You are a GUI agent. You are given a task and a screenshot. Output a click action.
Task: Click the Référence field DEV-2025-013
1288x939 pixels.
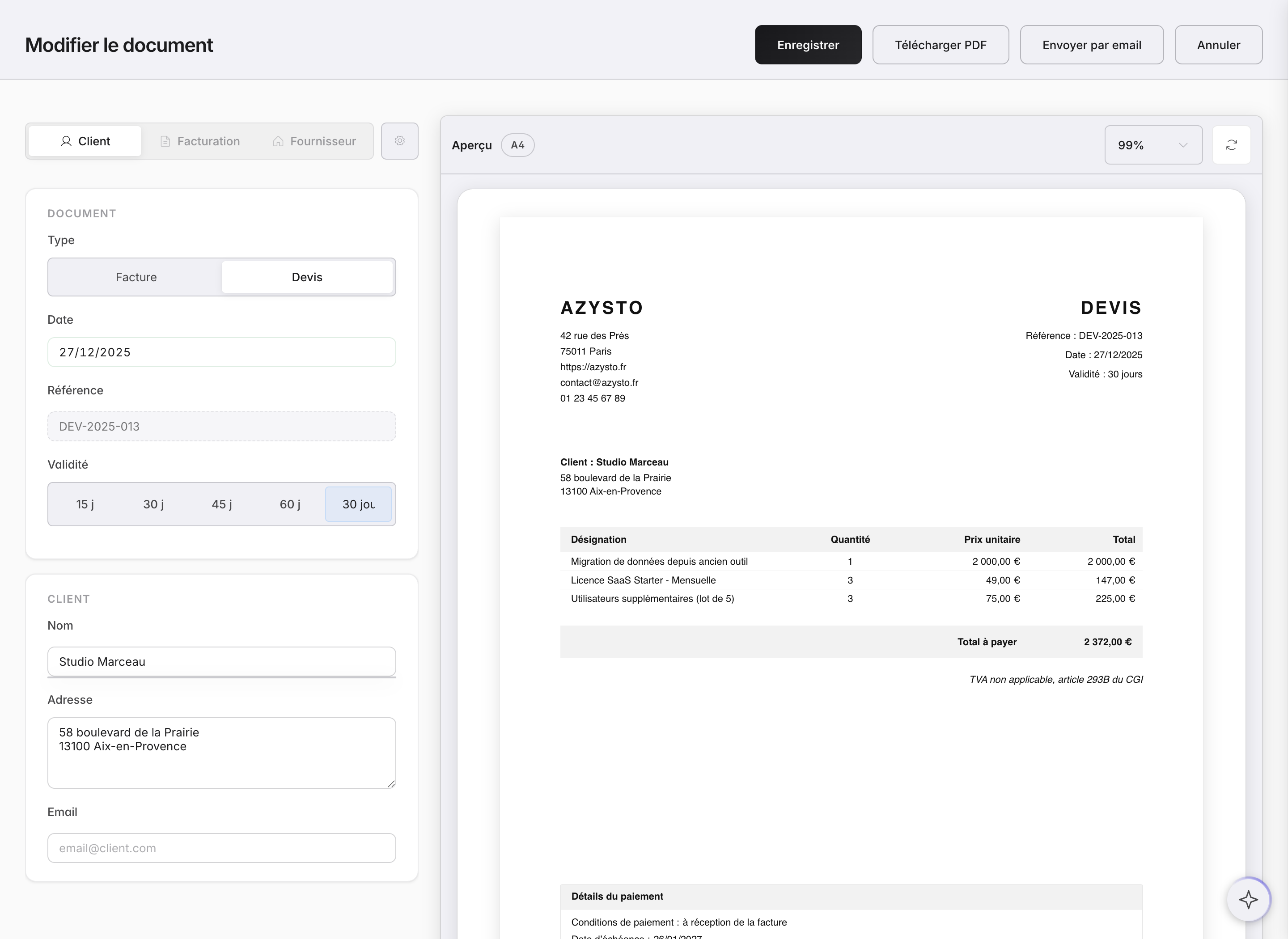coord(222,426)
